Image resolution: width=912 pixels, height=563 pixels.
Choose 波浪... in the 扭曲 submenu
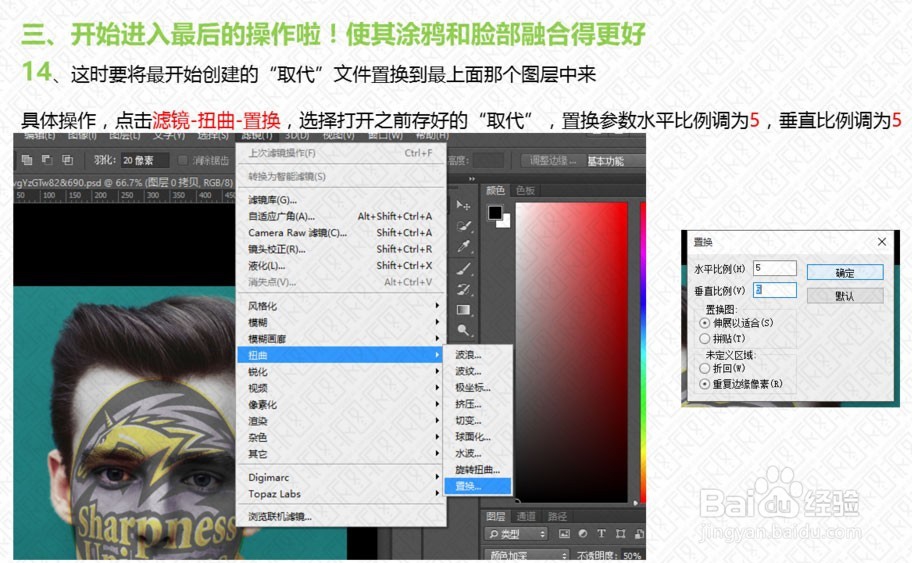(478, 355)
